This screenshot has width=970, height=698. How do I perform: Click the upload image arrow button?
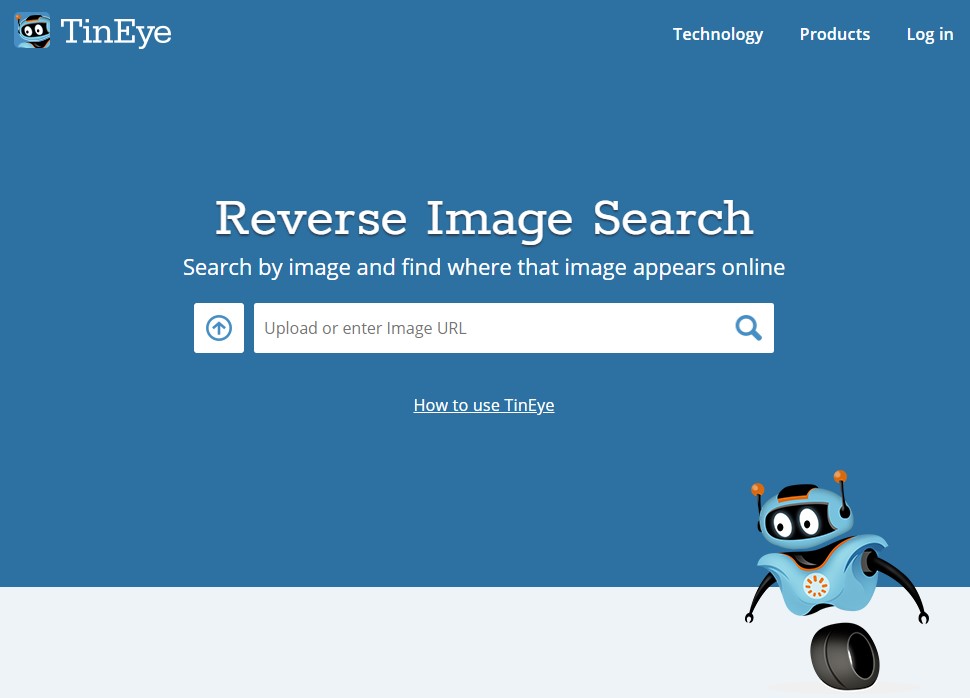[219, 328]
